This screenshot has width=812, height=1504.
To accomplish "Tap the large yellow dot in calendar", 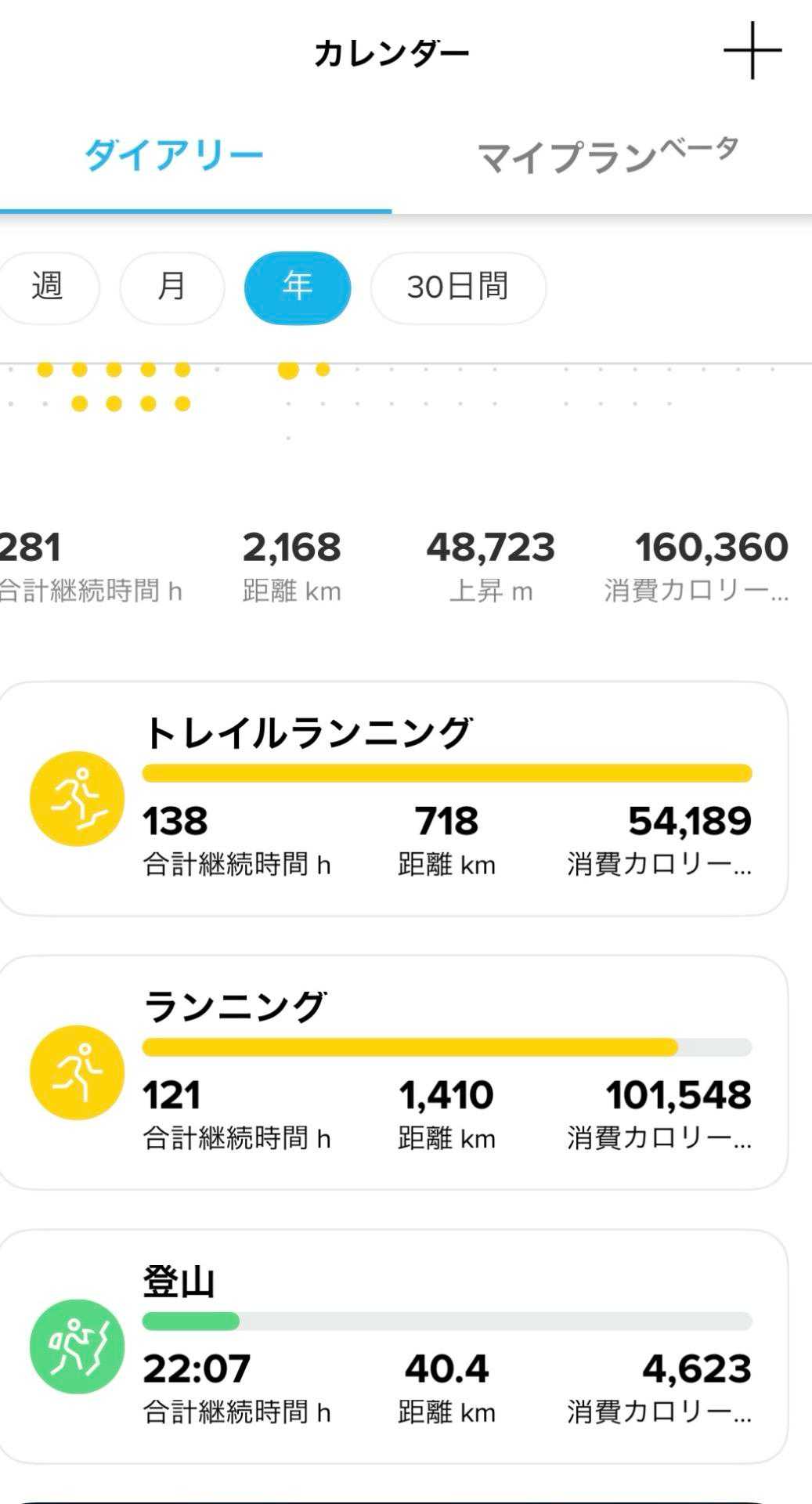I will [x=288, y=370].
